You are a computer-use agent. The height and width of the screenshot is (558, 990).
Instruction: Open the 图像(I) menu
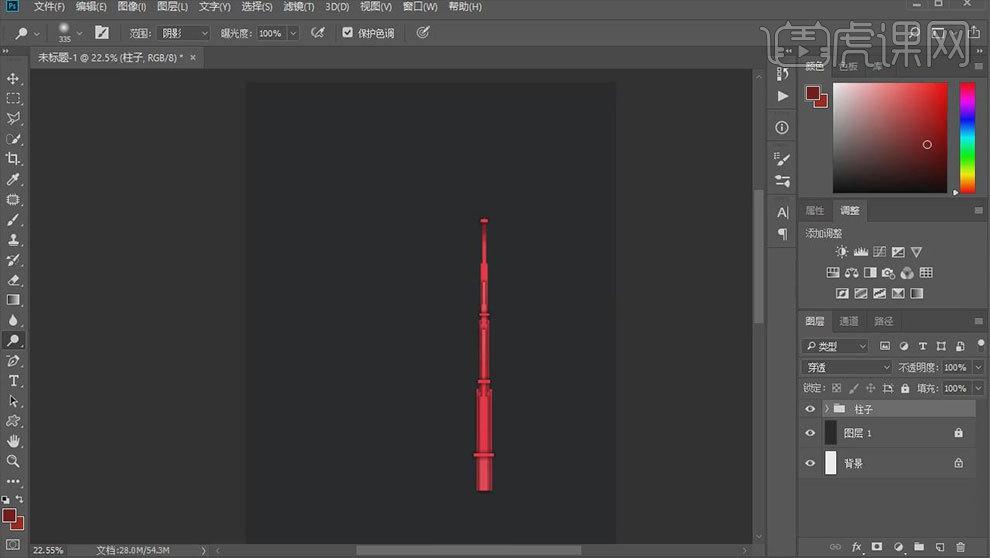[x=132, y=6]
